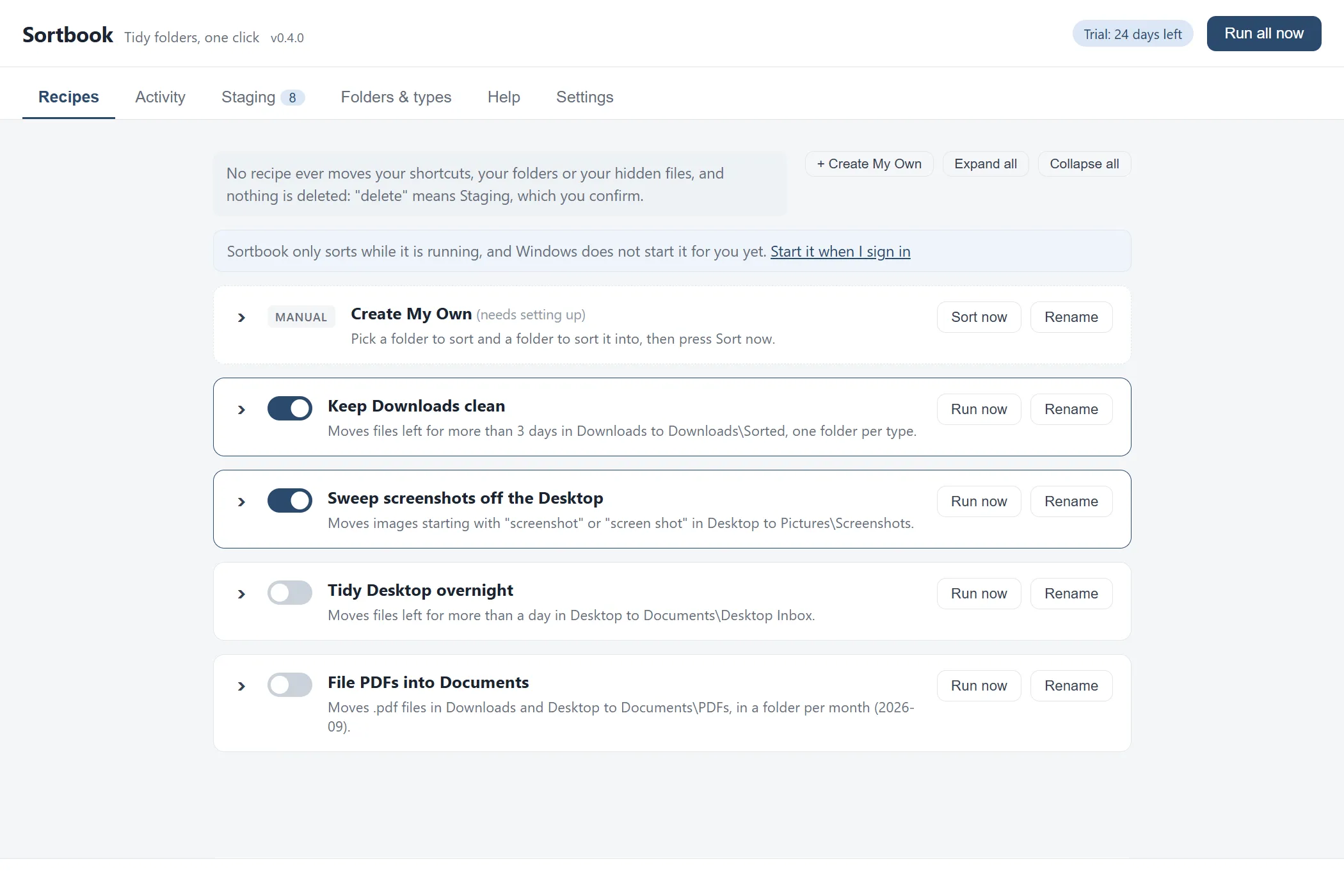Run Keep Downloads clean now
Image resolution: width=1344 pixels, height=896 pixels.
coord(979,409)
